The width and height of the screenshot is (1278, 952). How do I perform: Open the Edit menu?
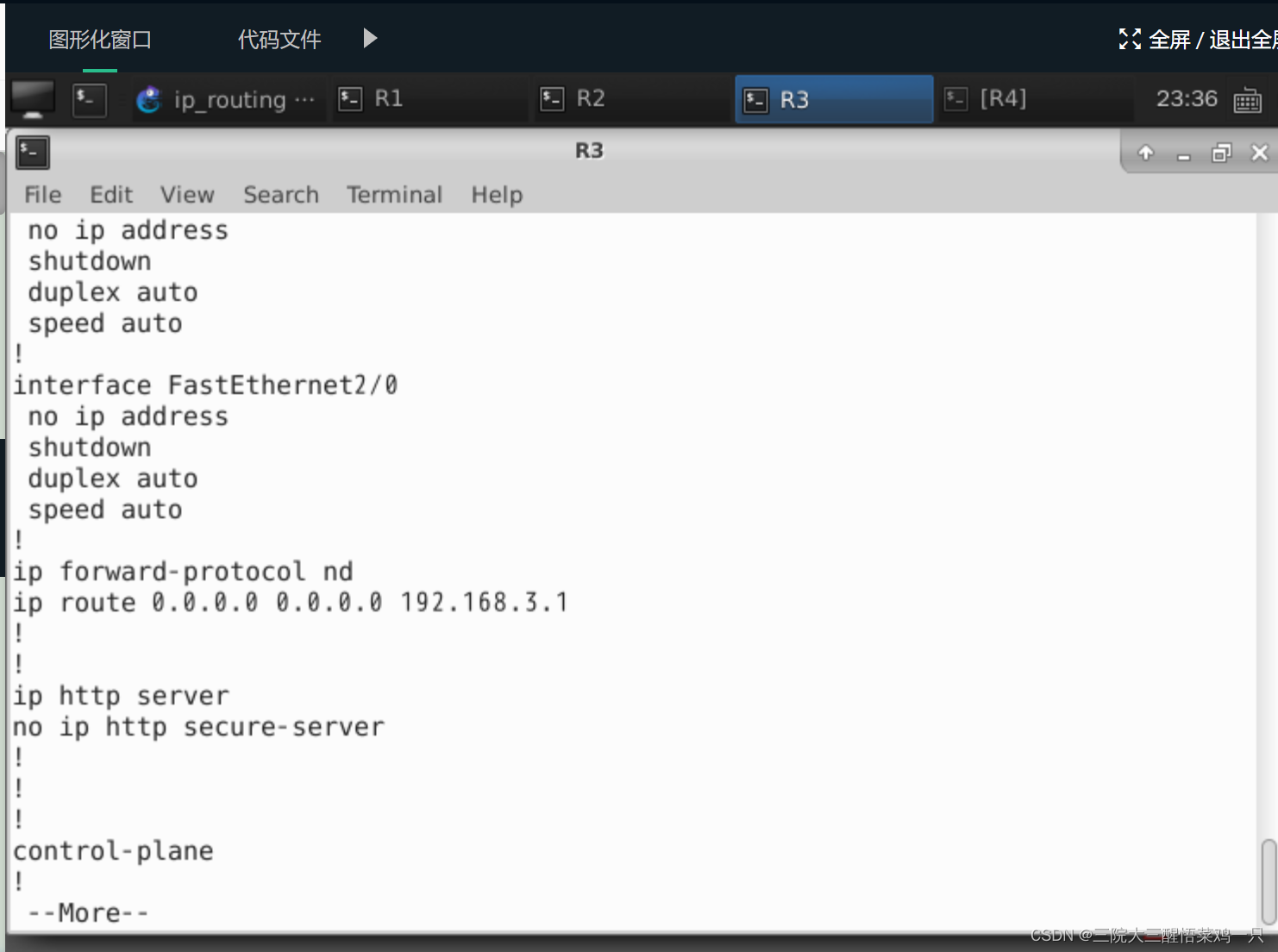[111, 195]
